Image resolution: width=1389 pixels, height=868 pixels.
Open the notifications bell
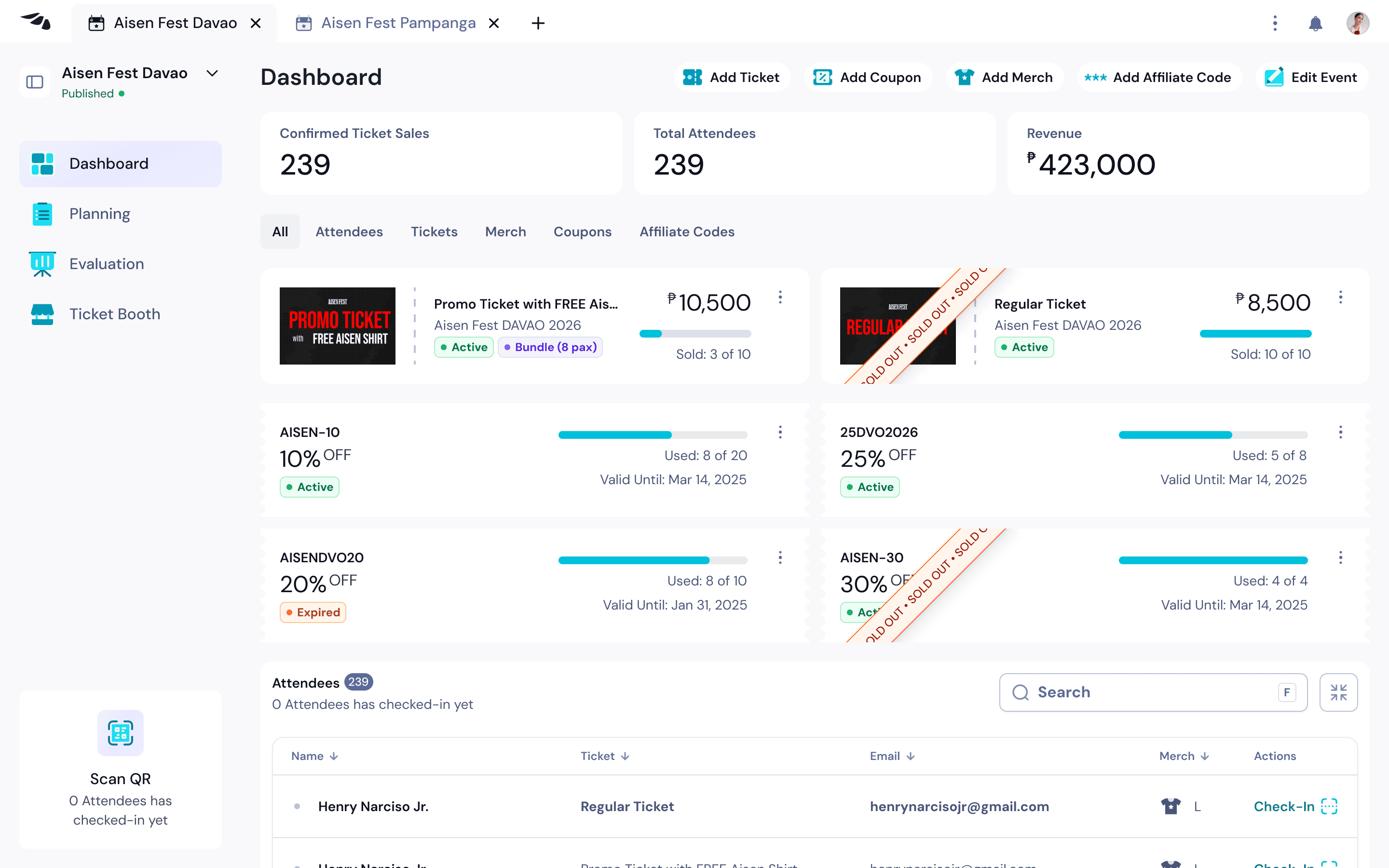pyautogui.click(x=1316, y=23)
